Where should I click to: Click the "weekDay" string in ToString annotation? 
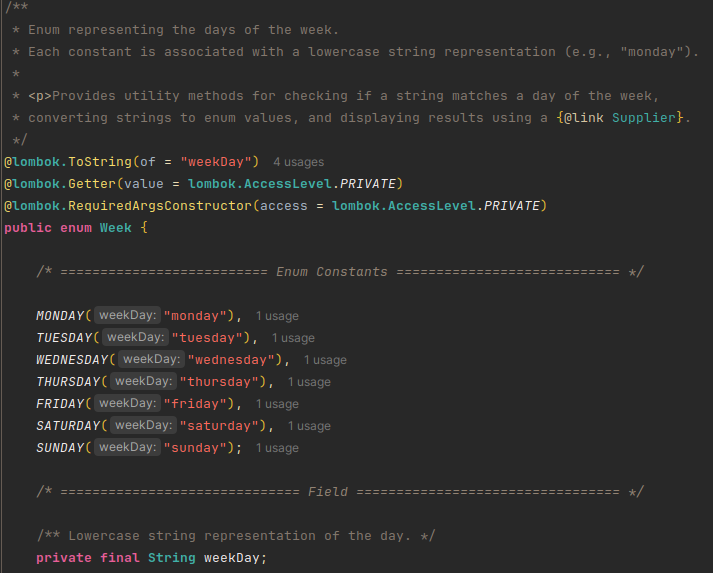pos(216,162)
